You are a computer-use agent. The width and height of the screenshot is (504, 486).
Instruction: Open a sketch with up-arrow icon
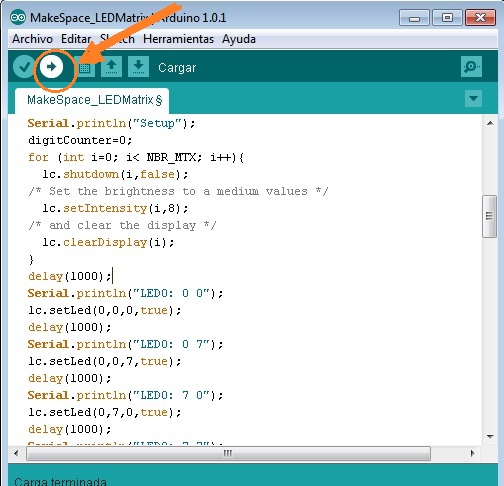[x=111, y=67]
